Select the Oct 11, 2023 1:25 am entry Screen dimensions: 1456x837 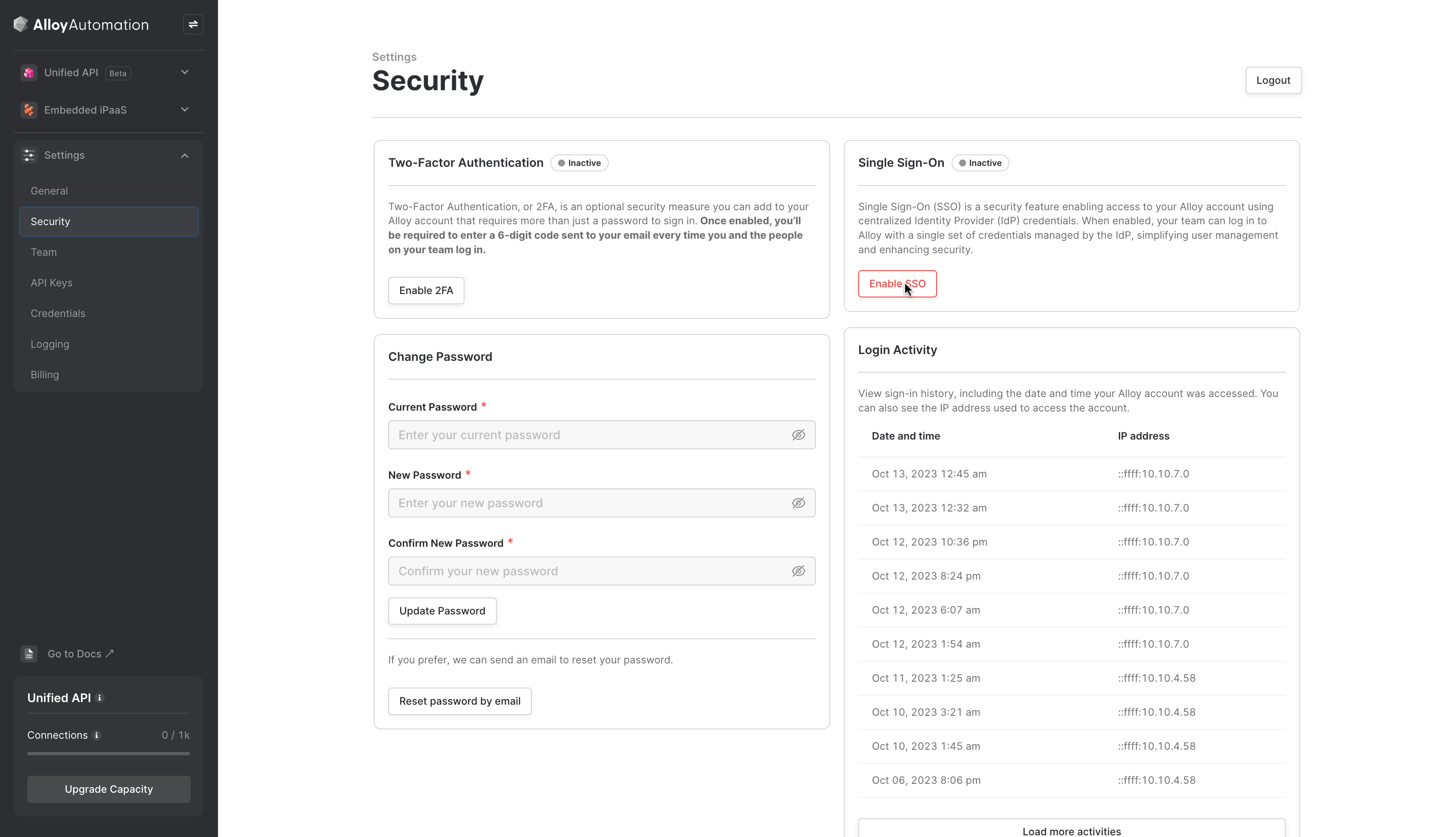[1071, 678]
